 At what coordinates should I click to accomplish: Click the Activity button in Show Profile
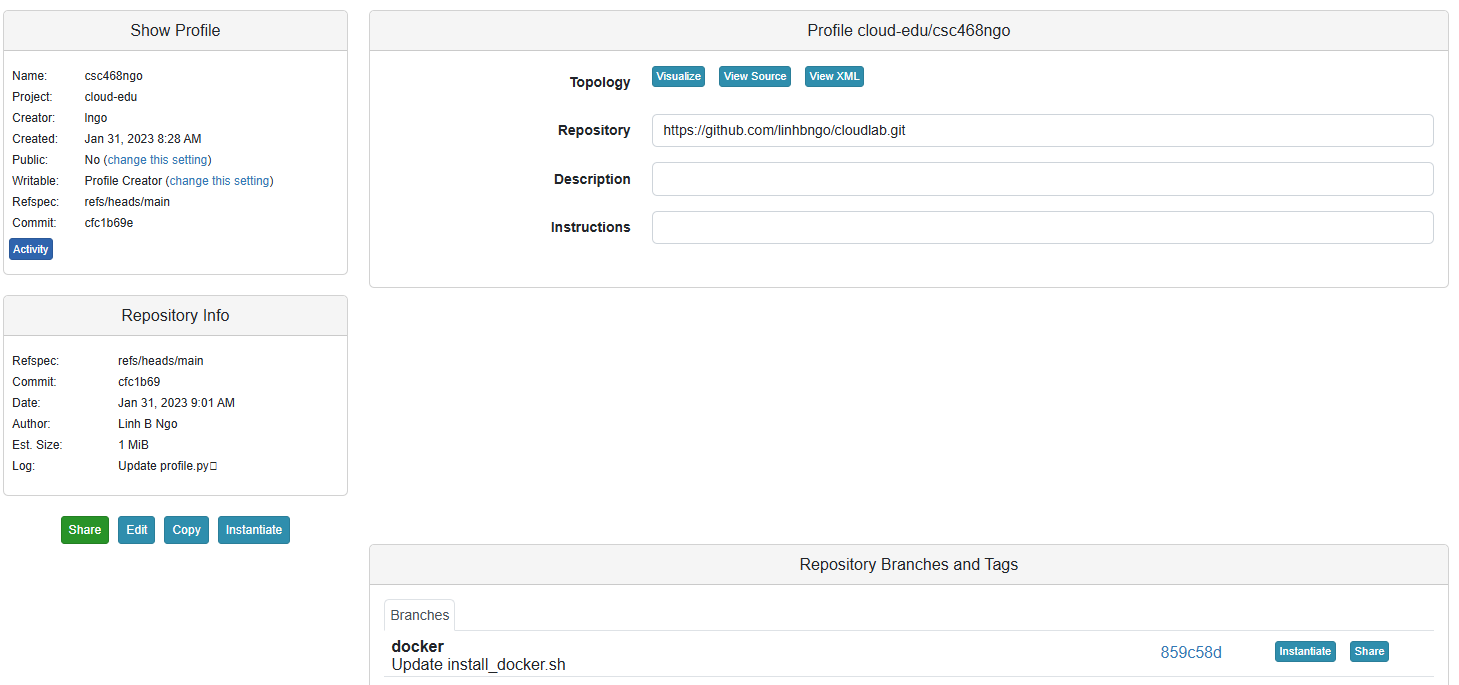click(x=31, y=249)
